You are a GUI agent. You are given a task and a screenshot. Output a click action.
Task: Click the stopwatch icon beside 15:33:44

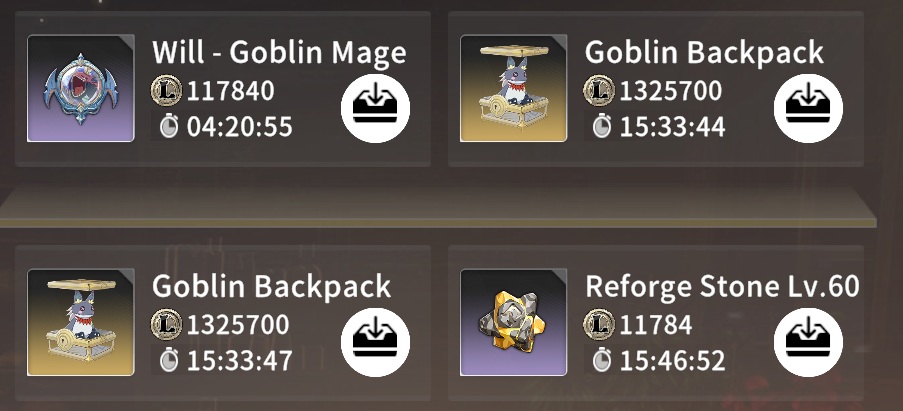[x=601, y=126]
